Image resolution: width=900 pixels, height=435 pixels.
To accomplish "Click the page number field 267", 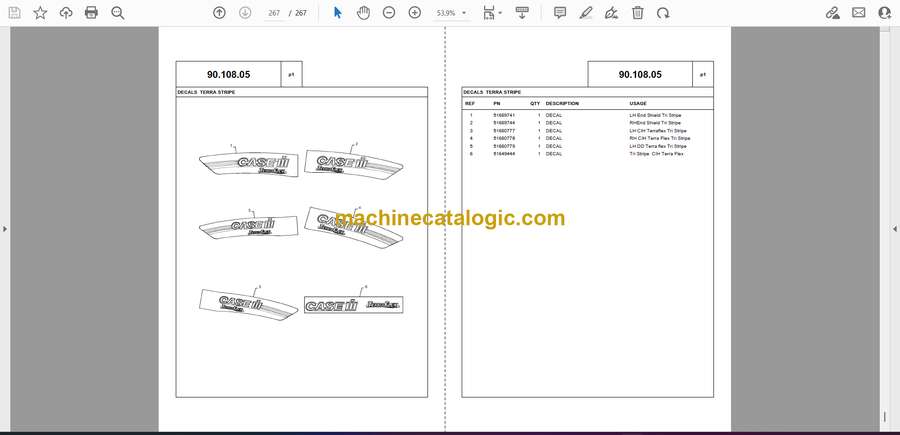I will (274, 13).
